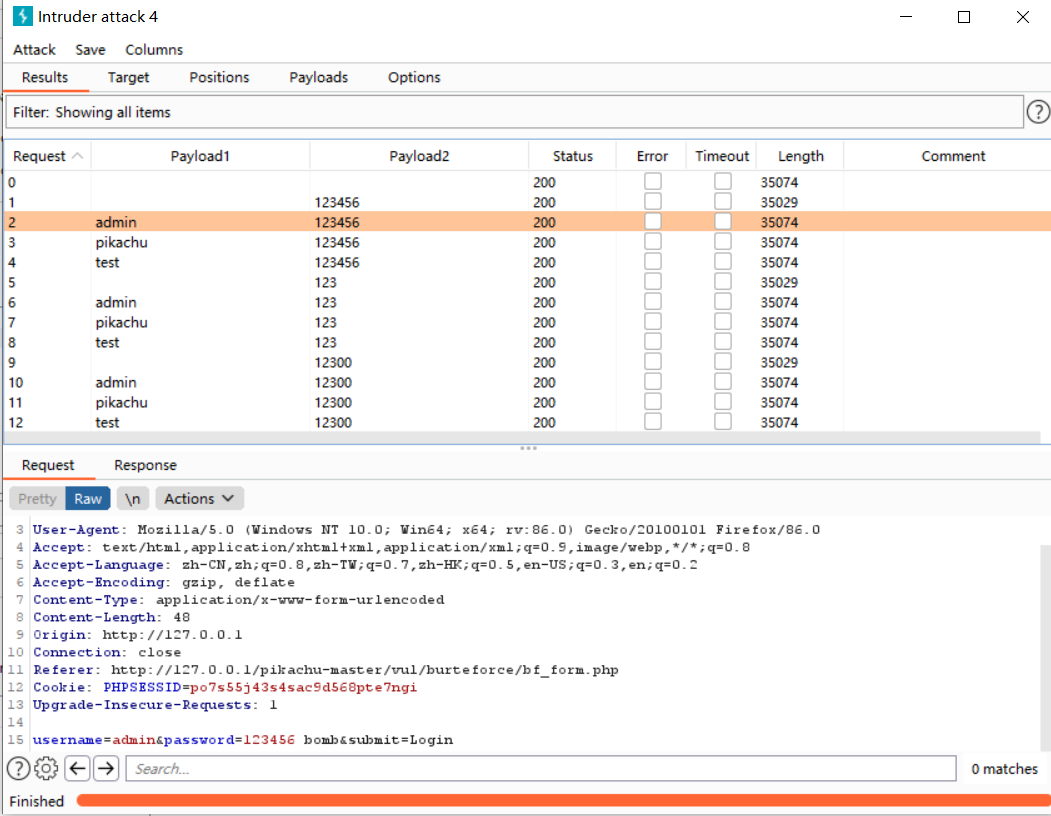Screen dimensions: 1051x816
Task: Select request row 6 admin 123
Action: click(526, 302)
